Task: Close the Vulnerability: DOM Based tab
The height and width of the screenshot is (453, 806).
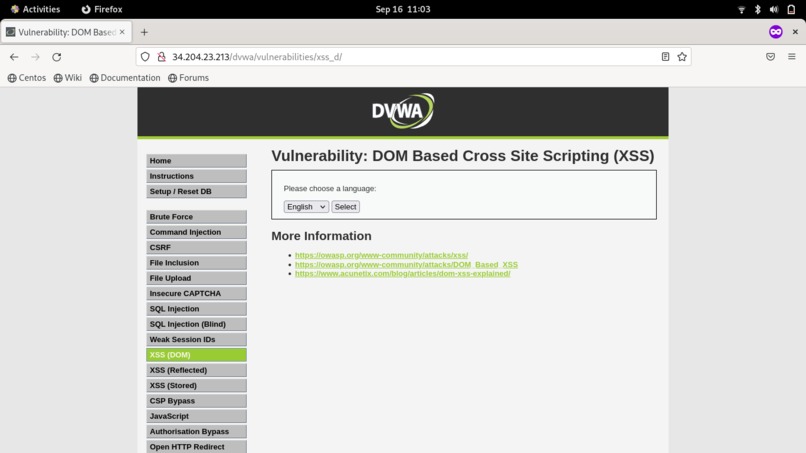Action: pos(122,32)
